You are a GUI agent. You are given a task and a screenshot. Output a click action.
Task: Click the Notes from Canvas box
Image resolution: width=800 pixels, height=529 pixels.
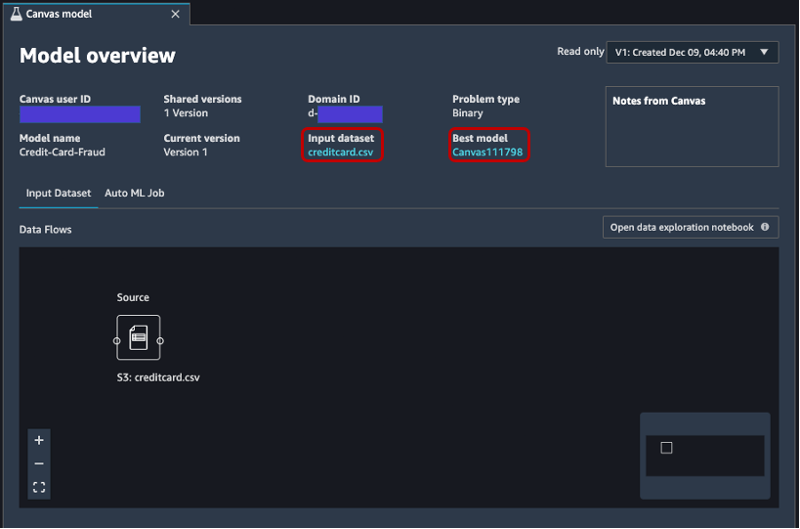(x=692, y=127)
